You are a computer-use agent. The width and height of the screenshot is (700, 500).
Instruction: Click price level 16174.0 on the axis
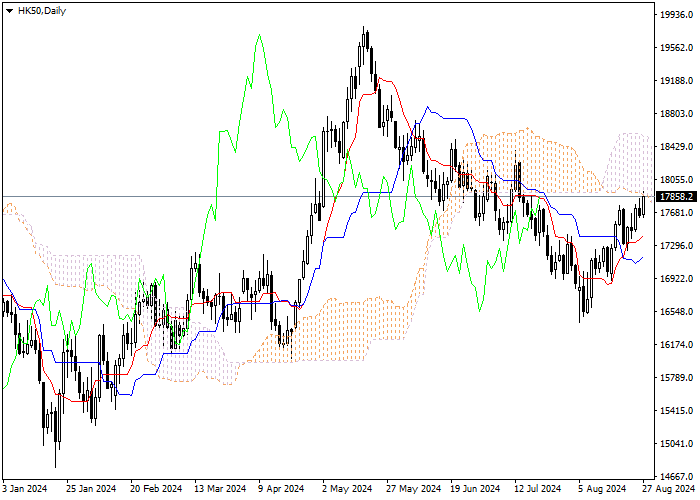[x=676, y=345]
